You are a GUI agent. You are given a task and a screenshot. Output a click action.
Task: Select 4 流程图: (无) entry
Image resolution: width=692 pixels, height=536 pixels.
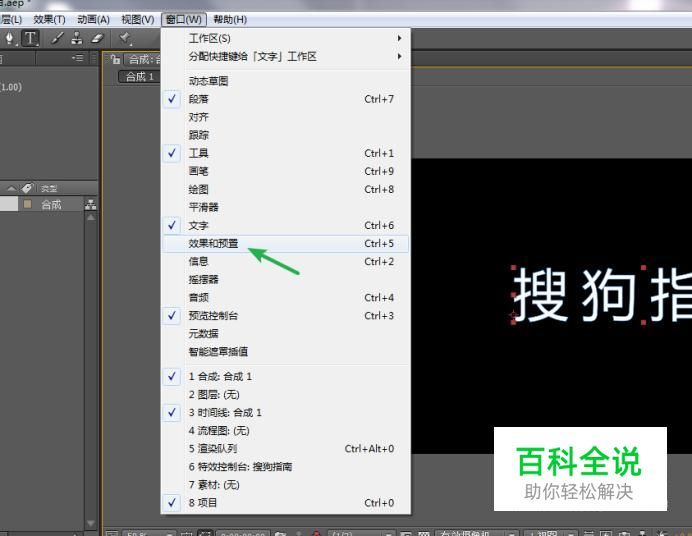286,431
